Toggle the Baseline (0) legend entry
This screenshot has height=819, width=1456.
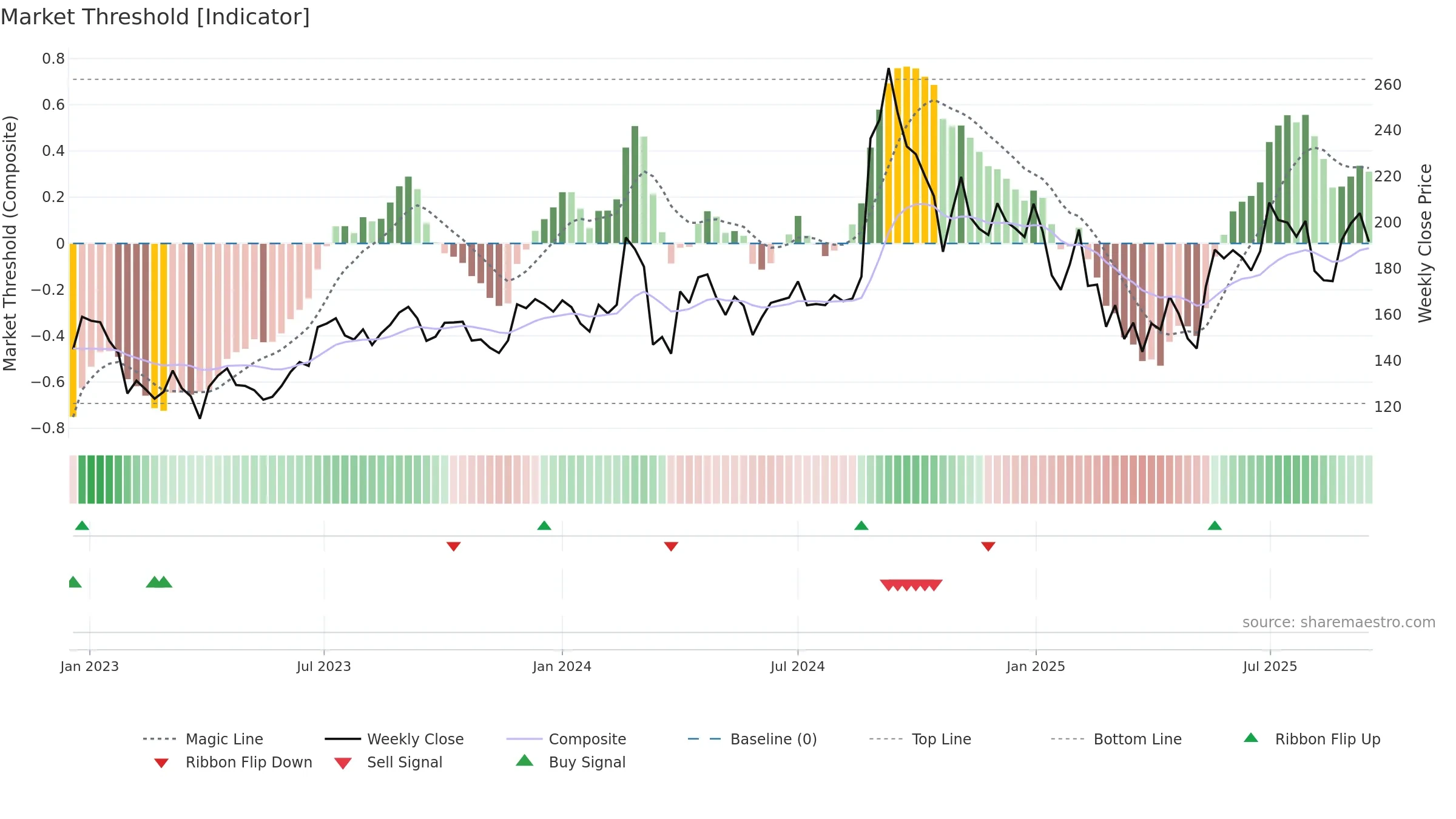pyautogui.click(x=752, y=739)
